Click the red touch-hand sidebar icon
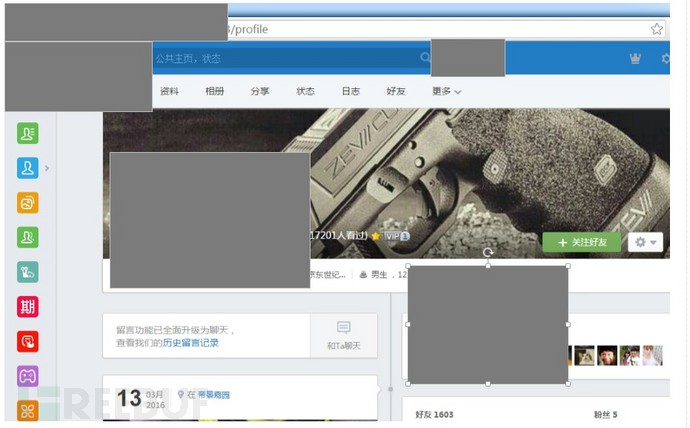Viewport: 690px width, 428px height. tap(28, 341)
